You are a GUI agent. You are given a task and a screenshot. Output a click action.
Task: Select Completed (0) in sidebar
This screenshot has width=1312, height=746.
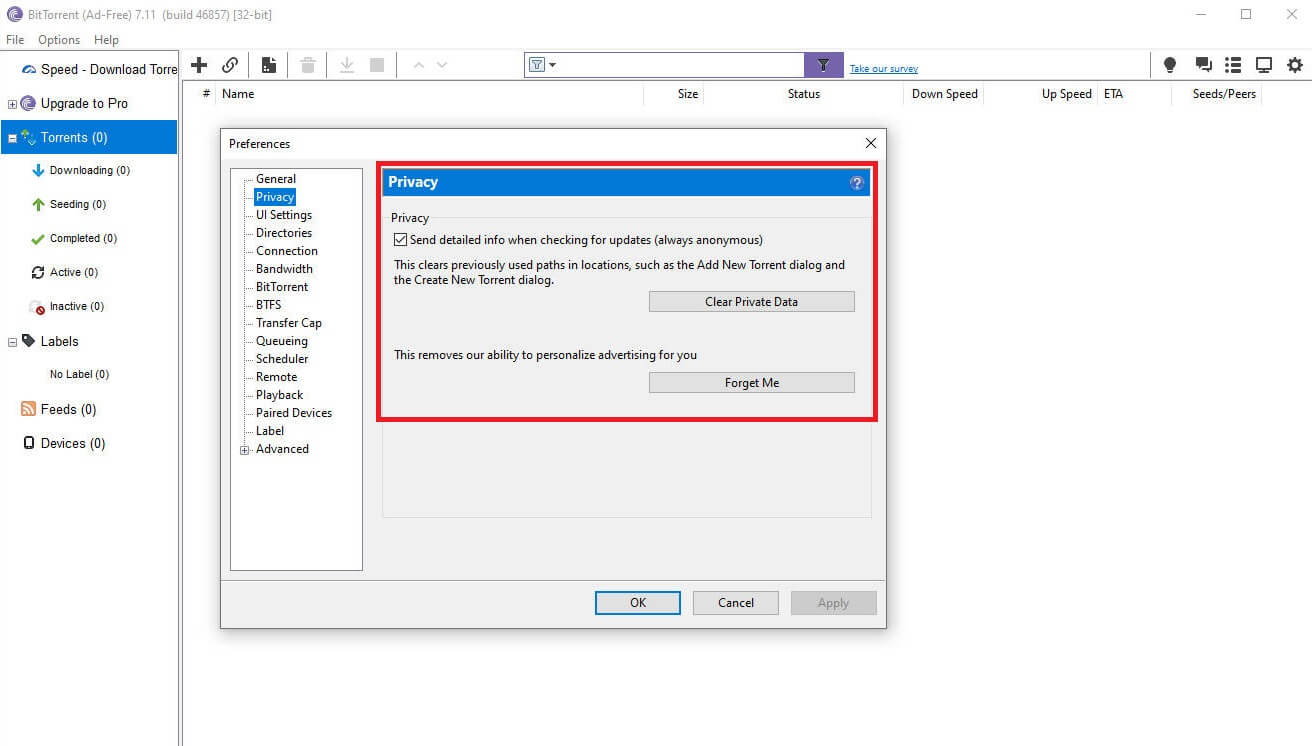coord(83,239)
